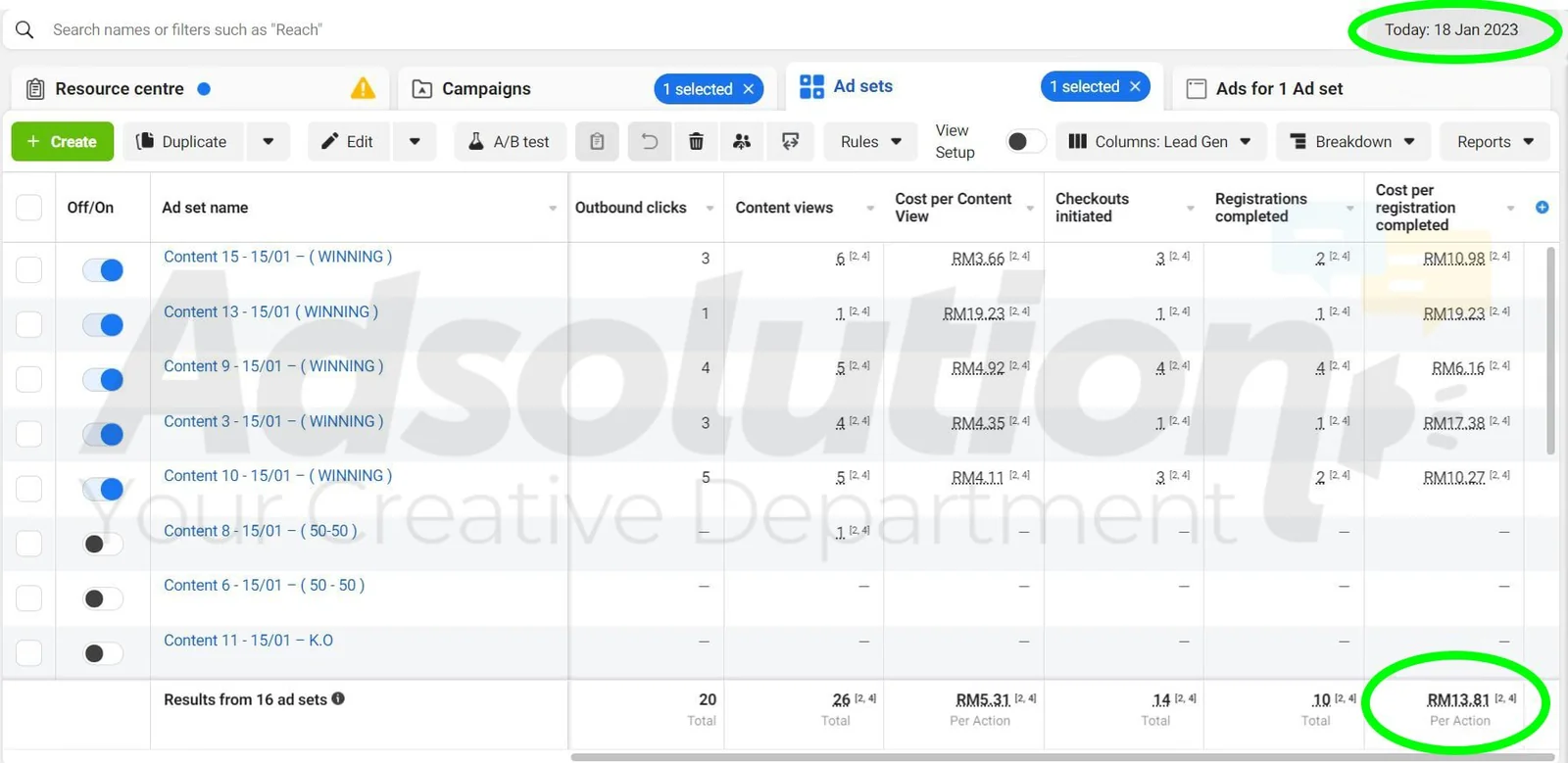Clear the Campaigns 1 selected filter
1568x763 pixels.
(x=749, y=89)
